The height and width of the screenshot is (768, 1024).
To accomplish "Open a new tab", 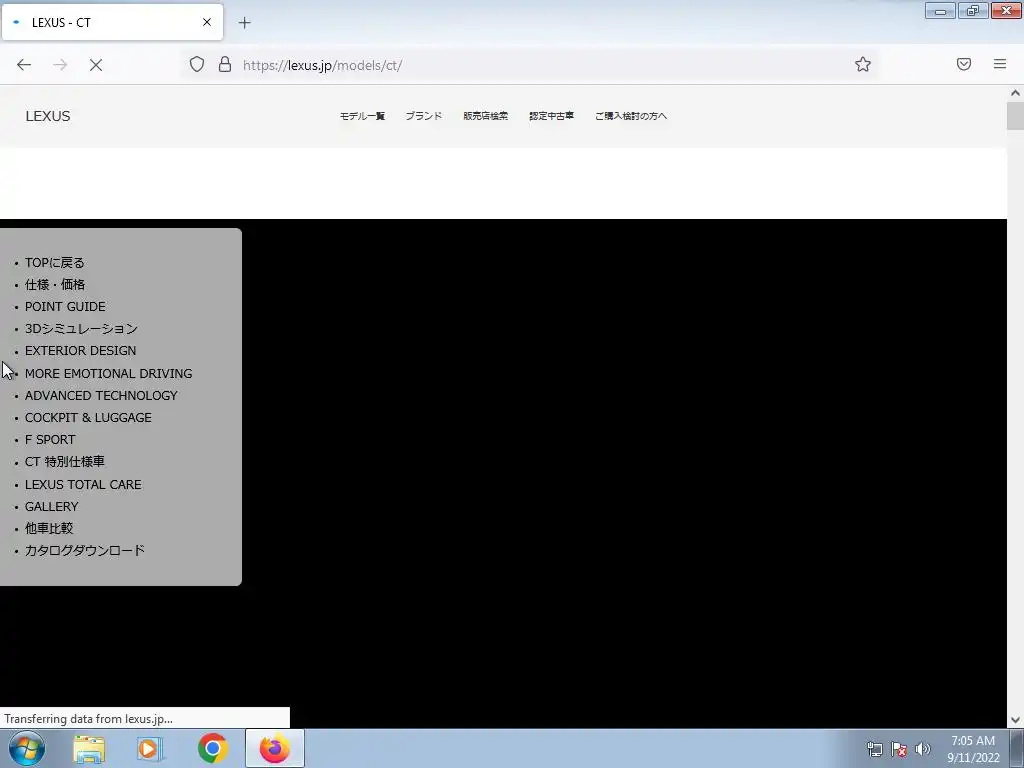I will (244, 23).
